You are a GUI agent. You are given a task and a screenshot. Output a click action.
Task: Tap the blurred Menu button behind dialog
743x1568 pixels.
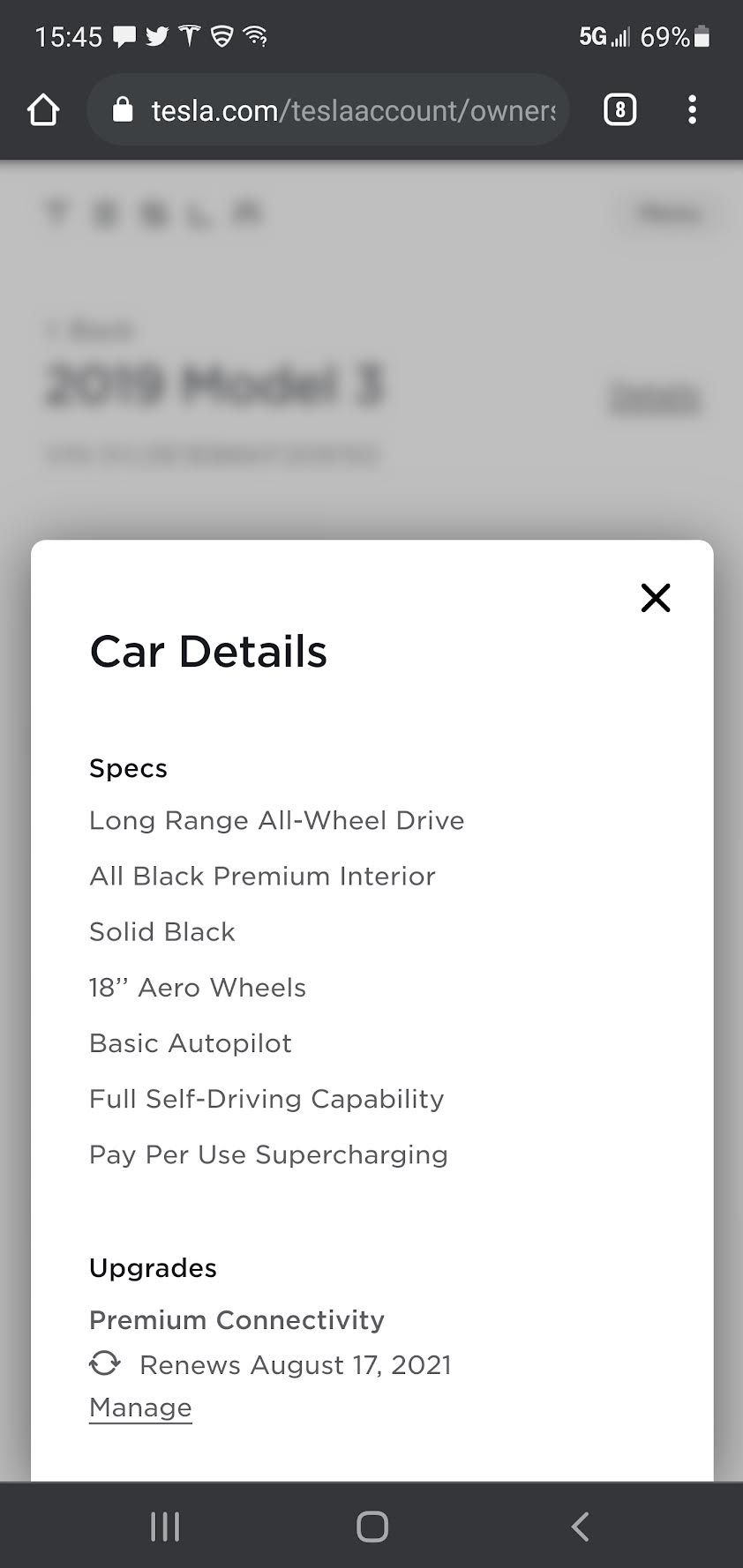pyautogui.click(x=670, y=213)
